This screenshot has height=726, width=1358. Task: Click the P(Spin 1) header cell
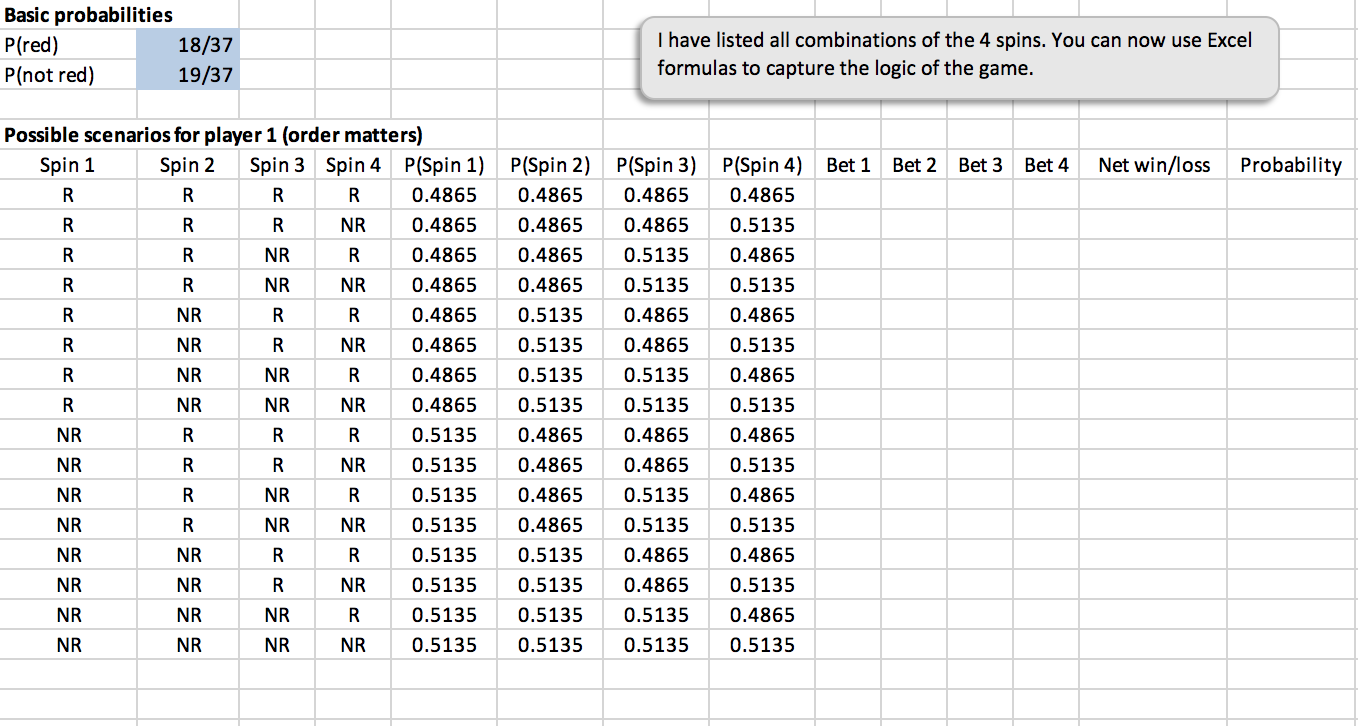click(444, 164)
